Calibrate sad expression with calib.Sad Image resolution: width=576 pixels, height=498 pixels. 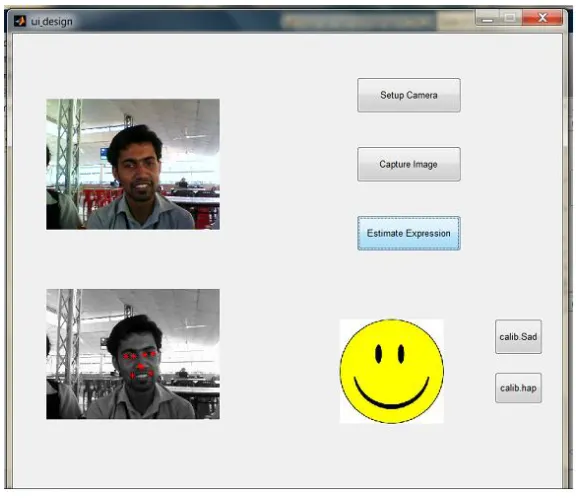pos(518,336)
